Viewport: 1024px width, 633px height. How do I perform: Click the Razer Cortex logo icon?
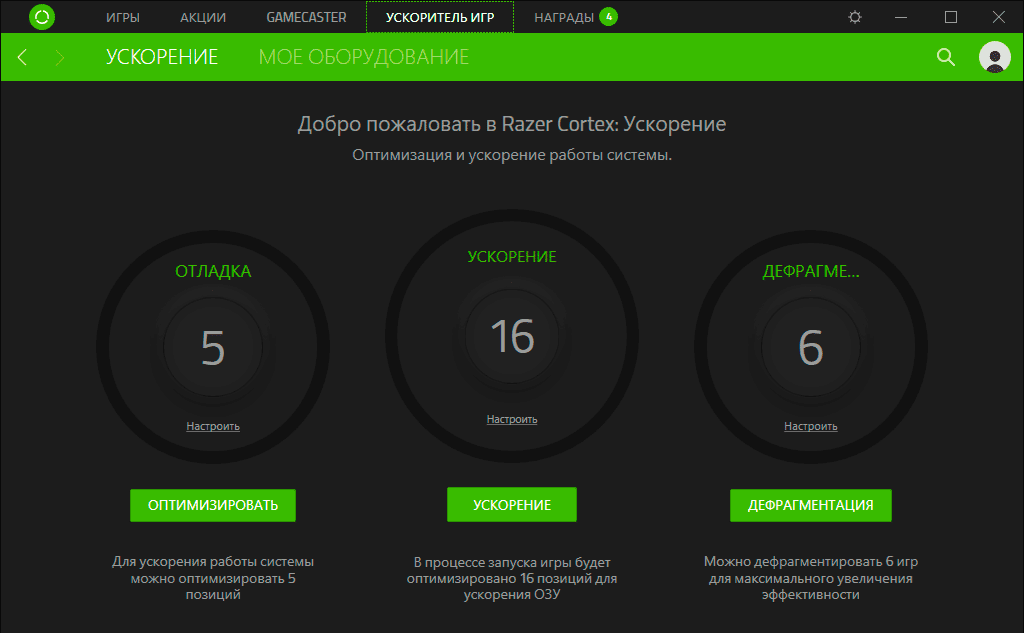point(42,17)
